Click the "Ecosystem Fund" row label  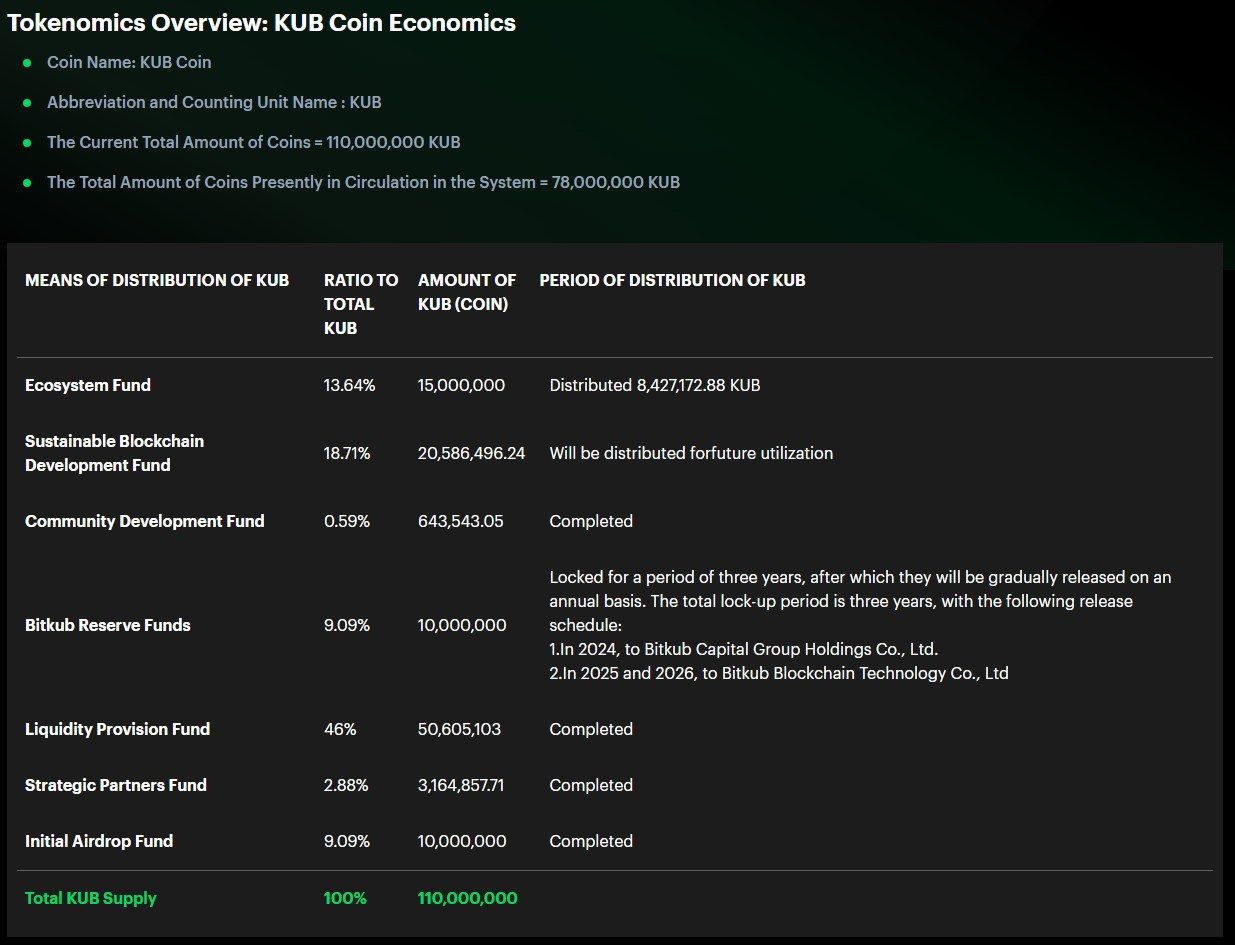(88, 385)
